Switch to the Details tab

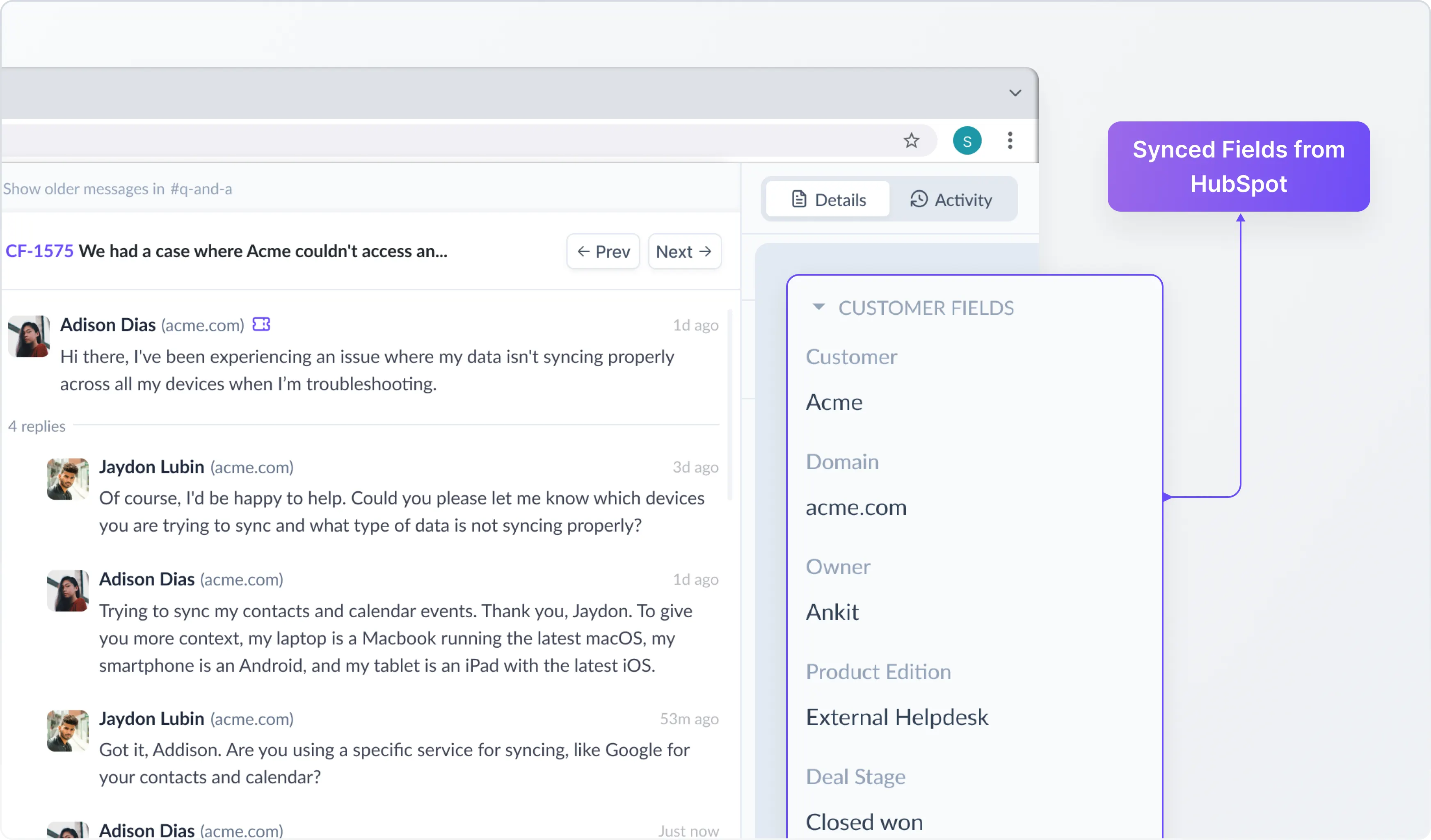(x=828, y=199)
